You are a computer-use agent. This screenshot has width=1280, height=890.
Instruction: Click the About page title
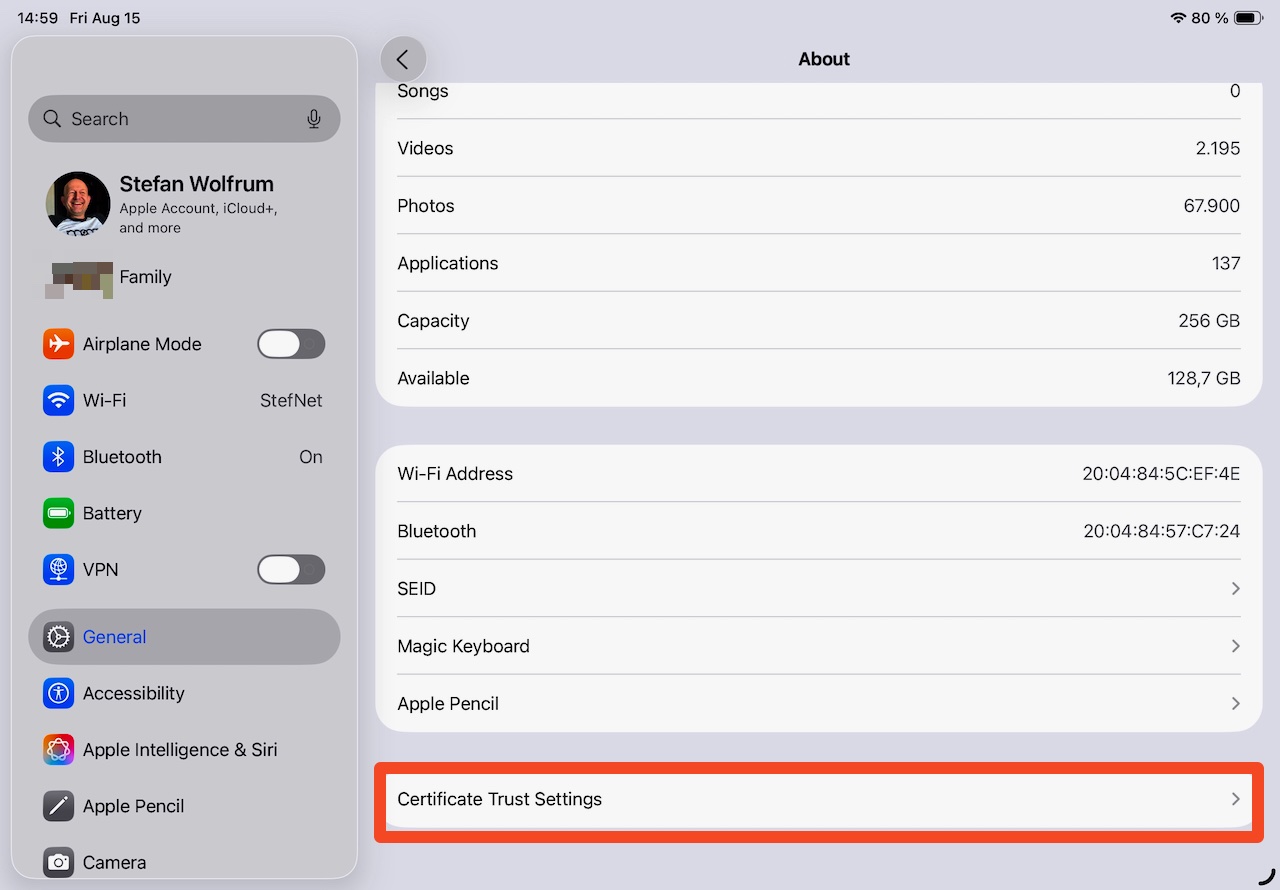pos(824,59)
